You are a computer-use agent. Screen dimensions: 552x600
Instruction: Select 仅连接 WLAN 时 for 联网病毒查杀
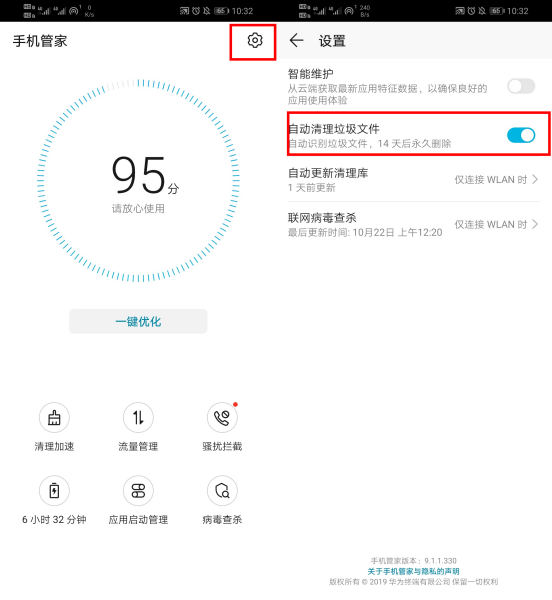click(x=491, y=224)
